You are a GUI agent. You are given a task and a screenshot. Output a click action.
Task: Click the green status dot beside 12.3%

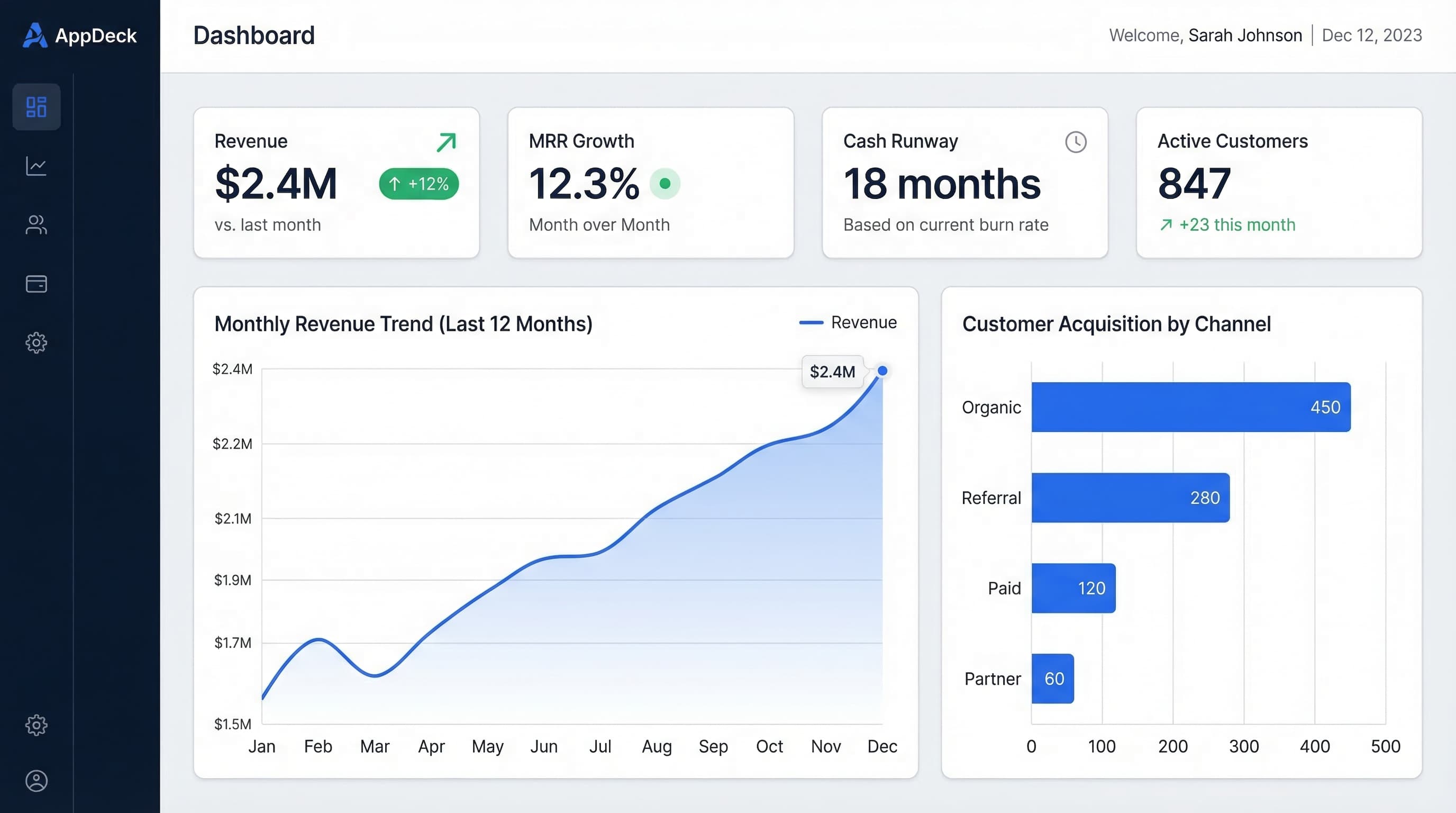[665, 183]
